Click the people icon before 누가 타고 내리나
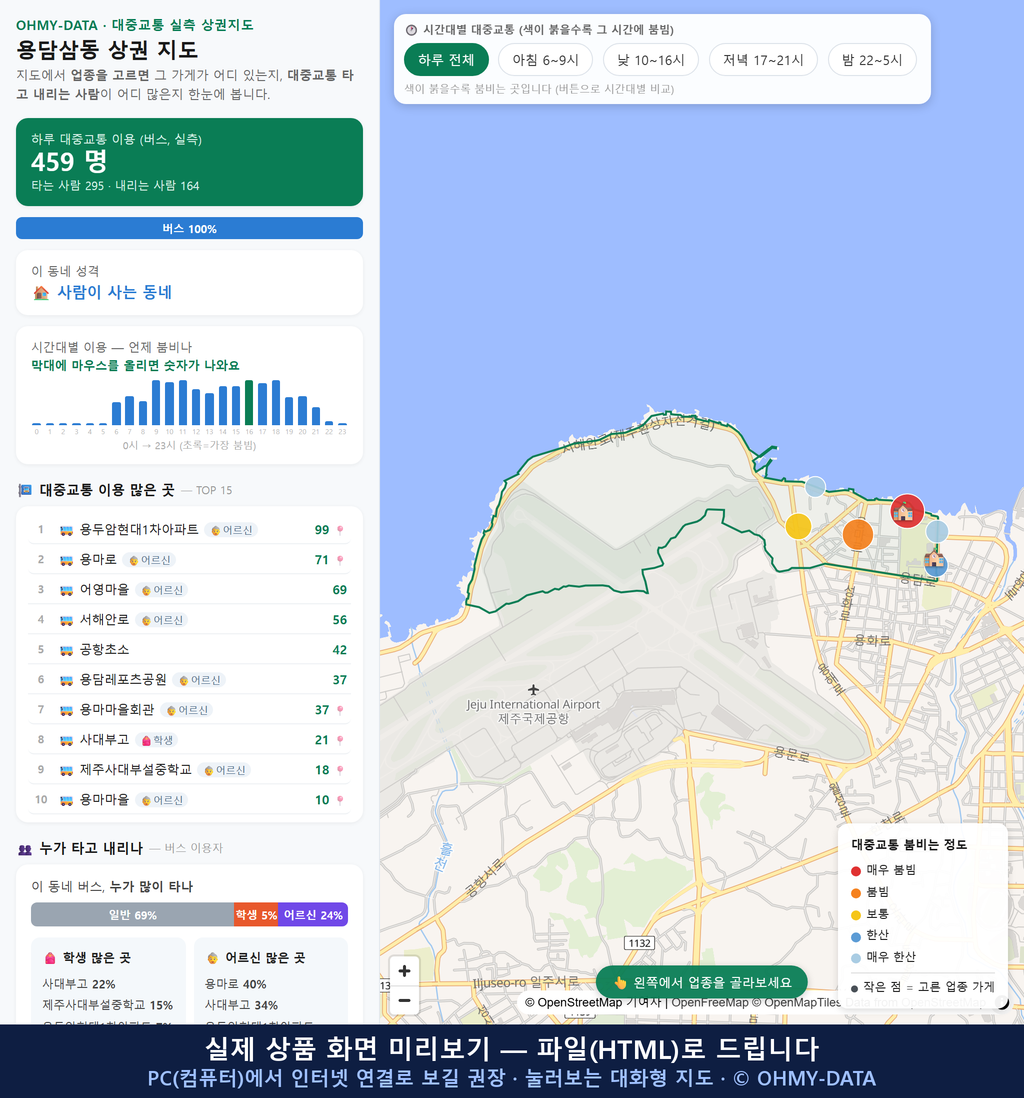Image resolution: width=1024 pixels, height=1098 pixels. click(x=25, y=849)
